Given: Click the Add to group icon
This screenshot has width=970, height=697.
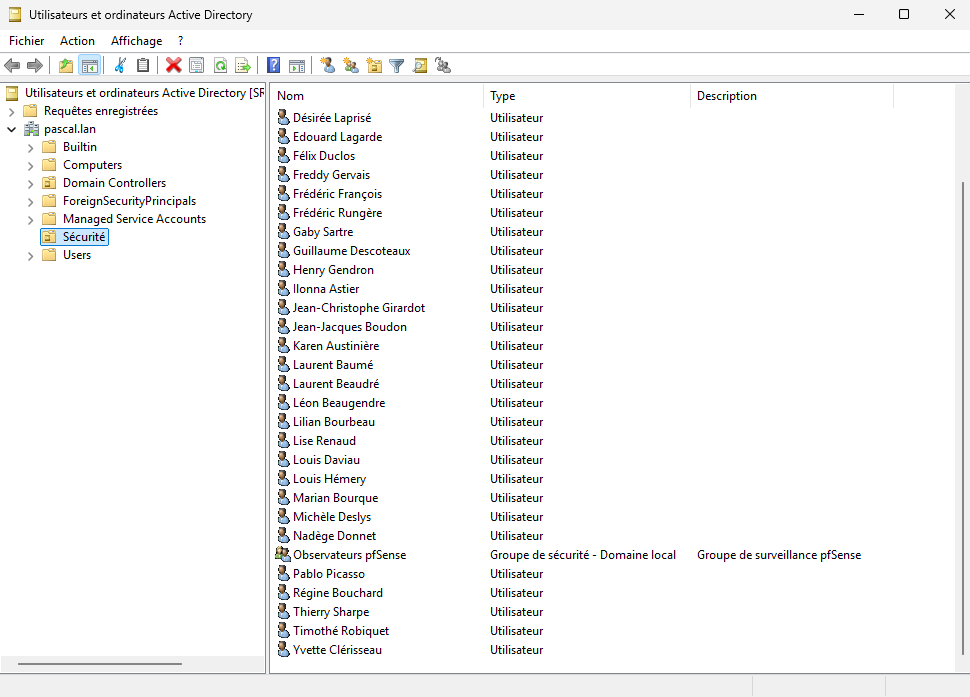Looking at the screenshot, I should click(443, 65).
